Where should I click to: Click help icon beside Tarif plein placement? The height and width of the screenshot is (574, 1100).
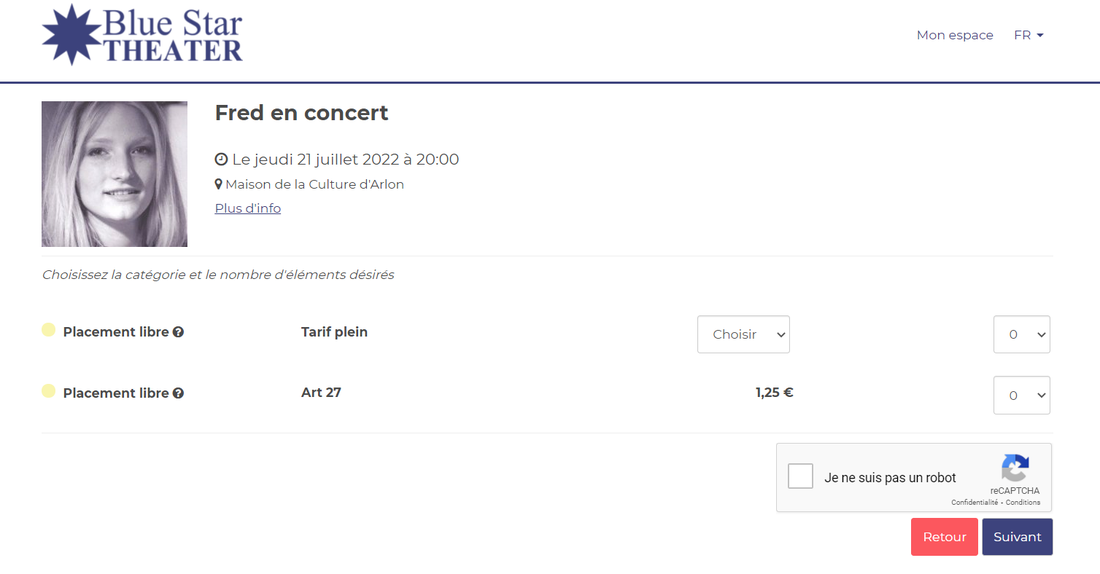178,332
